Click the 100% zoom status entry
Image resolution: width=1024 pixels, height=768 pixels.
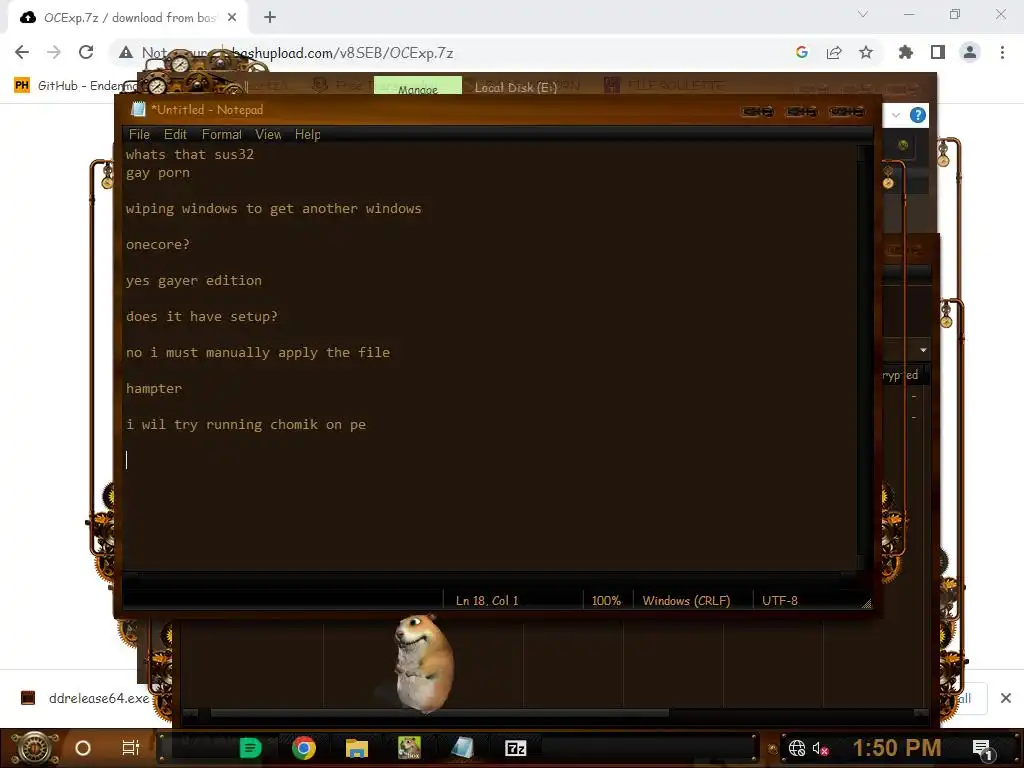607,601
